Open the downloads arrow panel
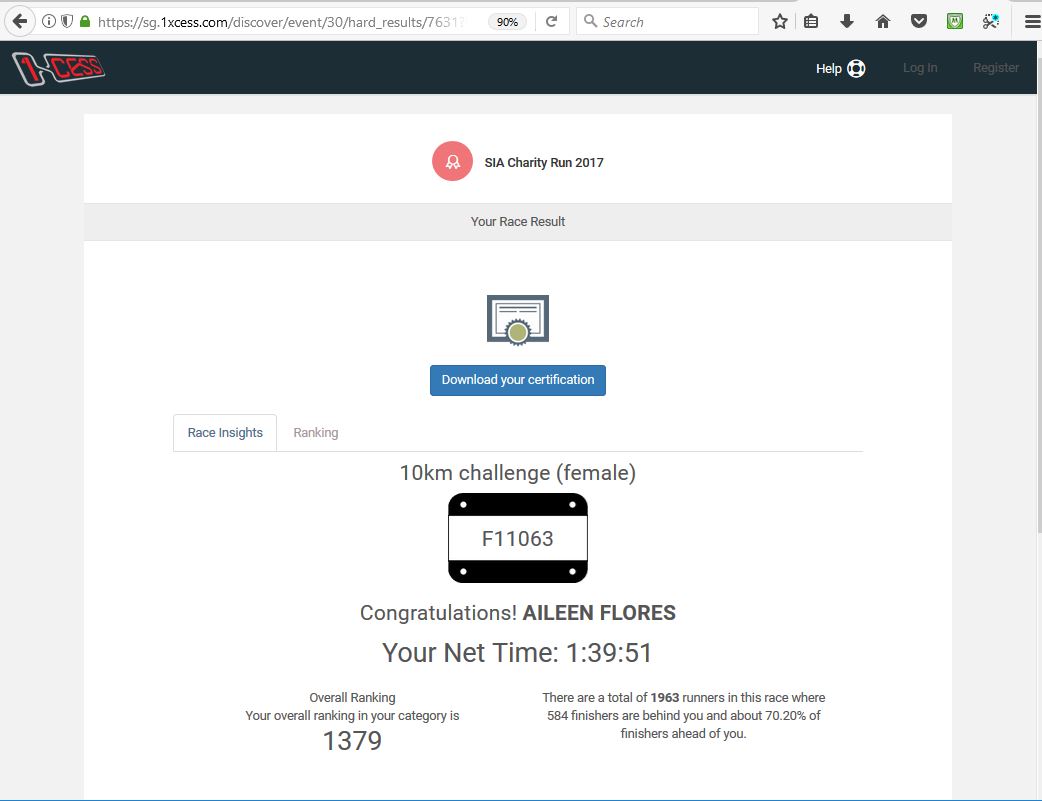The width and height of the screenshot is (1042, 801). (x=847, y=21)
